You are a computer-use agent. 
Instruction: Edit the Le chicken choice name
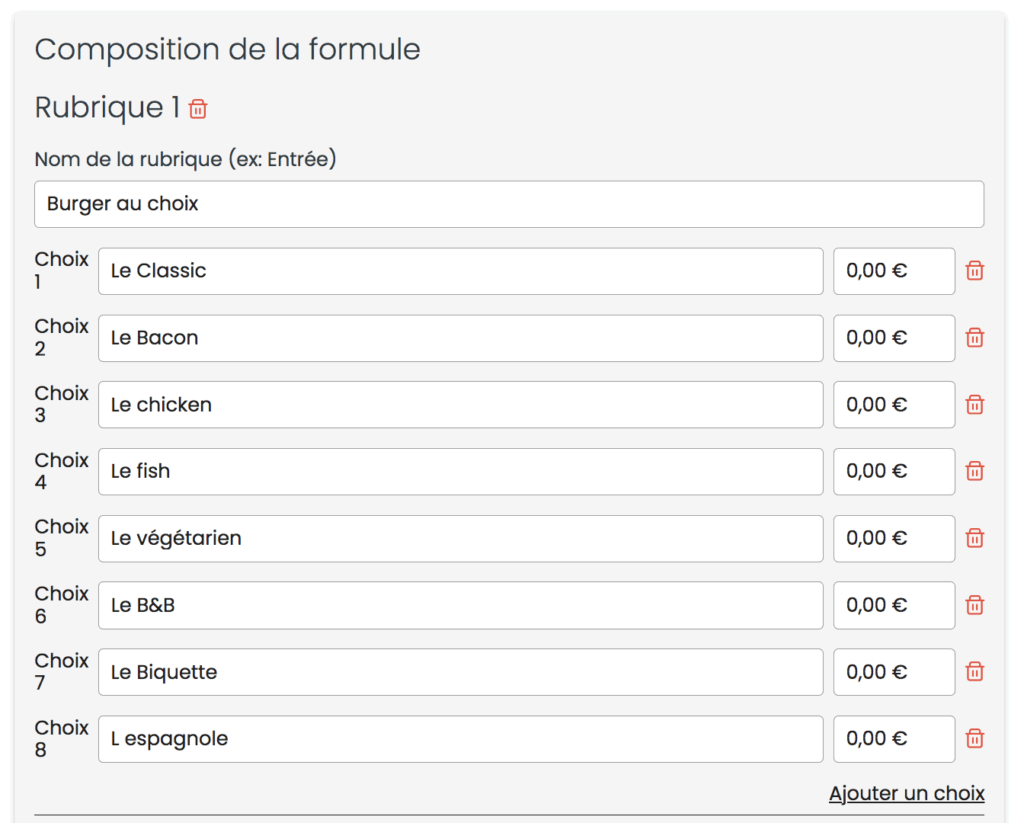(460, 405)
